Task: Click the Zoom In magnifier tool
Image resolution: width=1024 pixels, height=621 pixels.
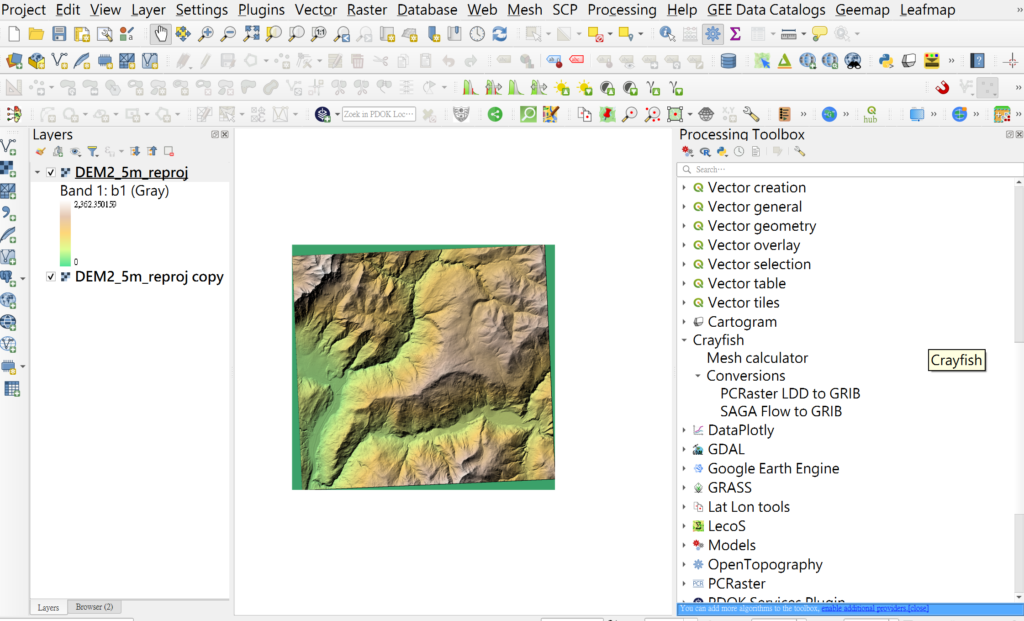Action: (206, 34)
